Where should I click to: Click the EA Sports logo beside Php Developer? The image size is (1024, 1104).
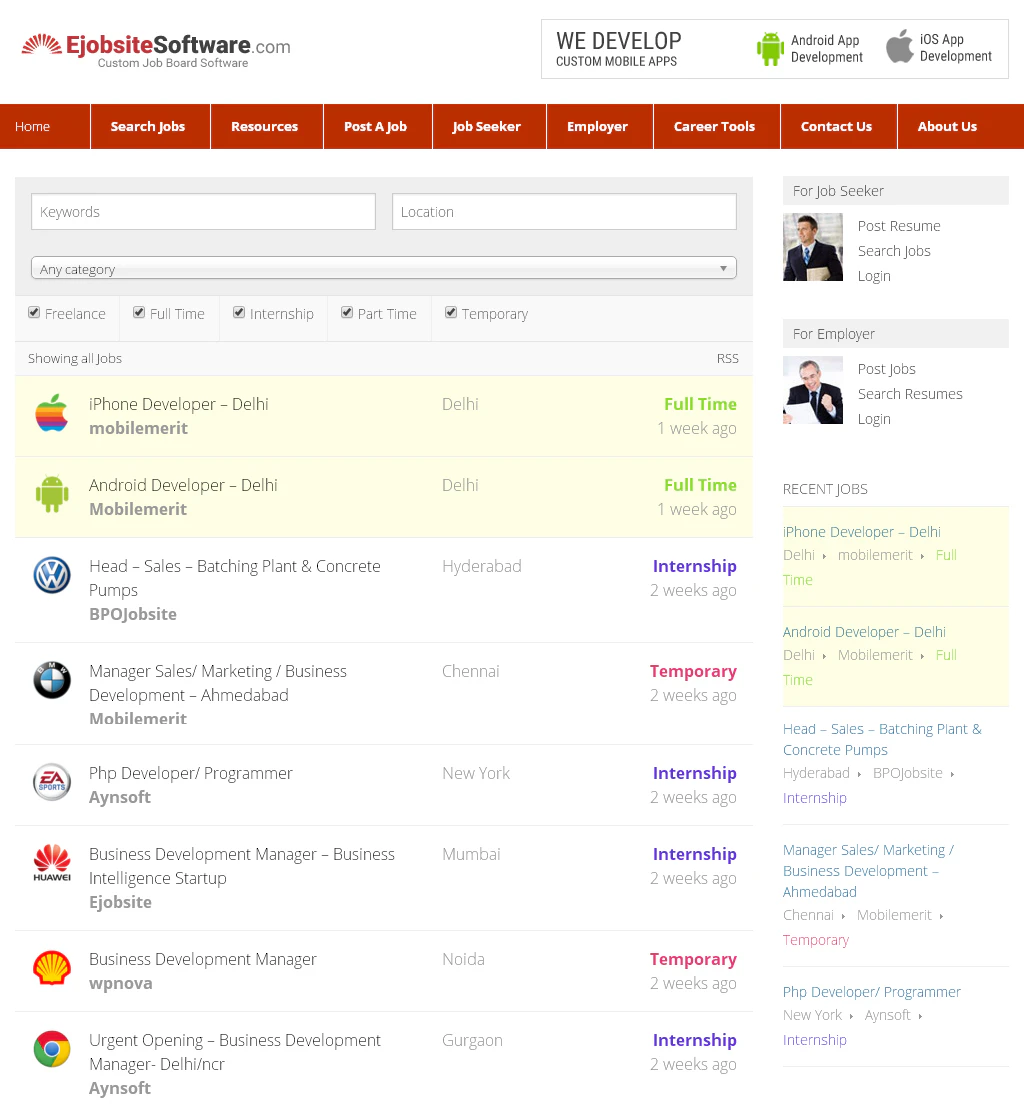click(52, 782)
